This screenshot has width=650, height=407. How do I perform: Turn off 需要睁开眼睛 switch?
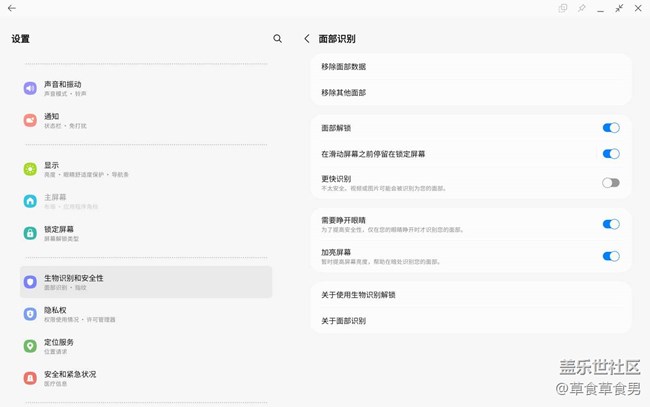[x=610, y=224]
